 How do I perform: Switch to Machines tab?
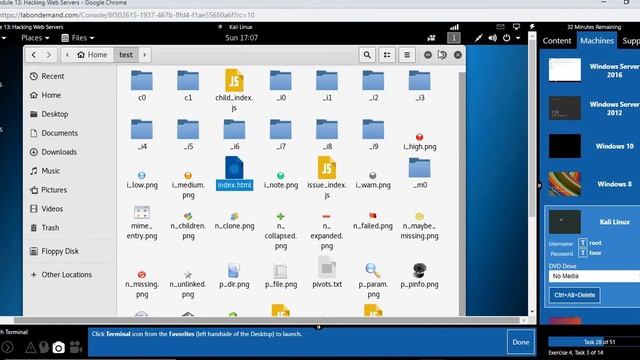pyautogui.click(x=597, y=41)
